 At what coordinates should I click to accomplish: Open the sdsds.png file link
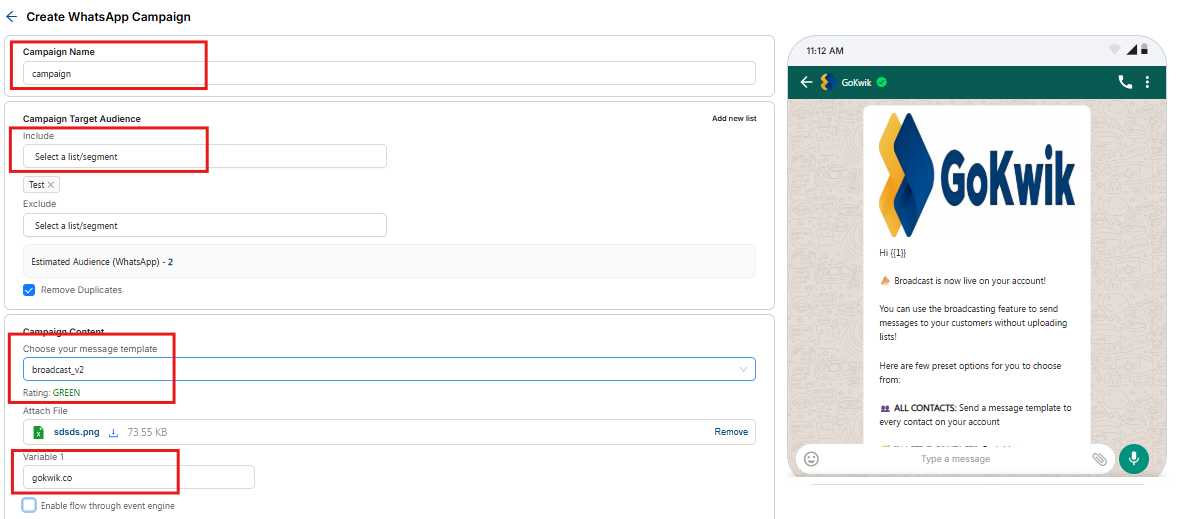coord(77,432)
